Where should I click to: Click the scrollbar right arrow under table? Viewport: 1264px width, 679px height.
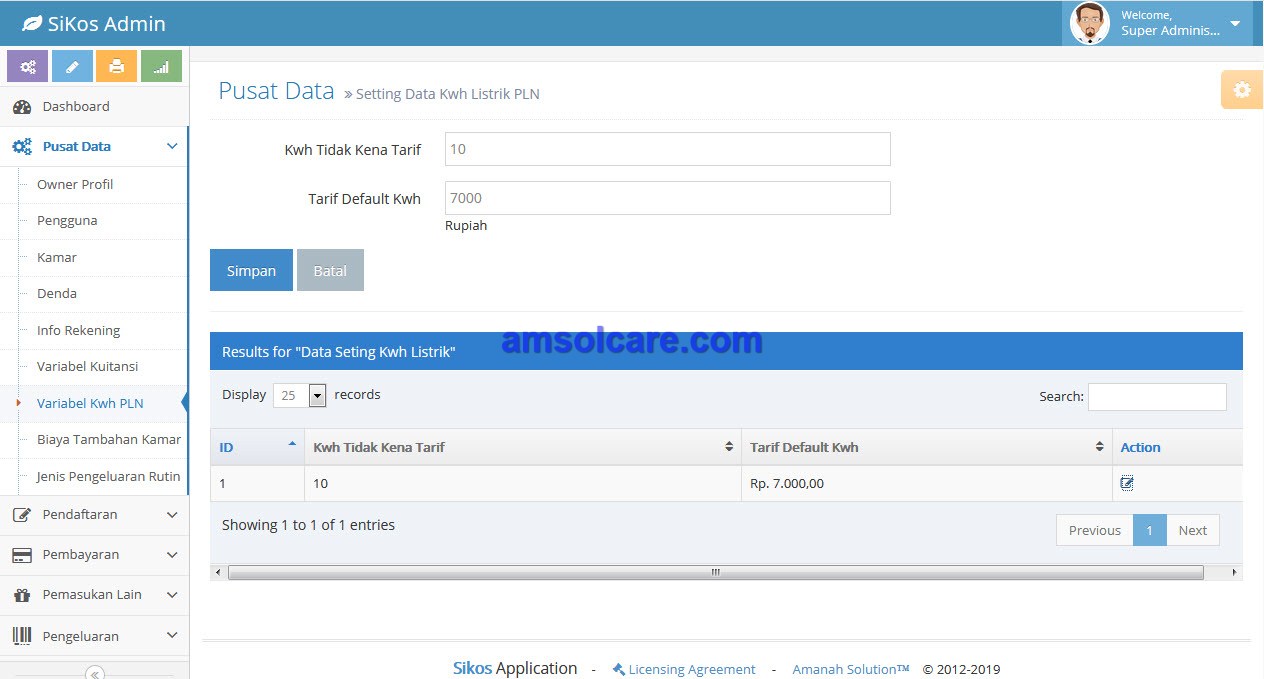[1235, 573]
